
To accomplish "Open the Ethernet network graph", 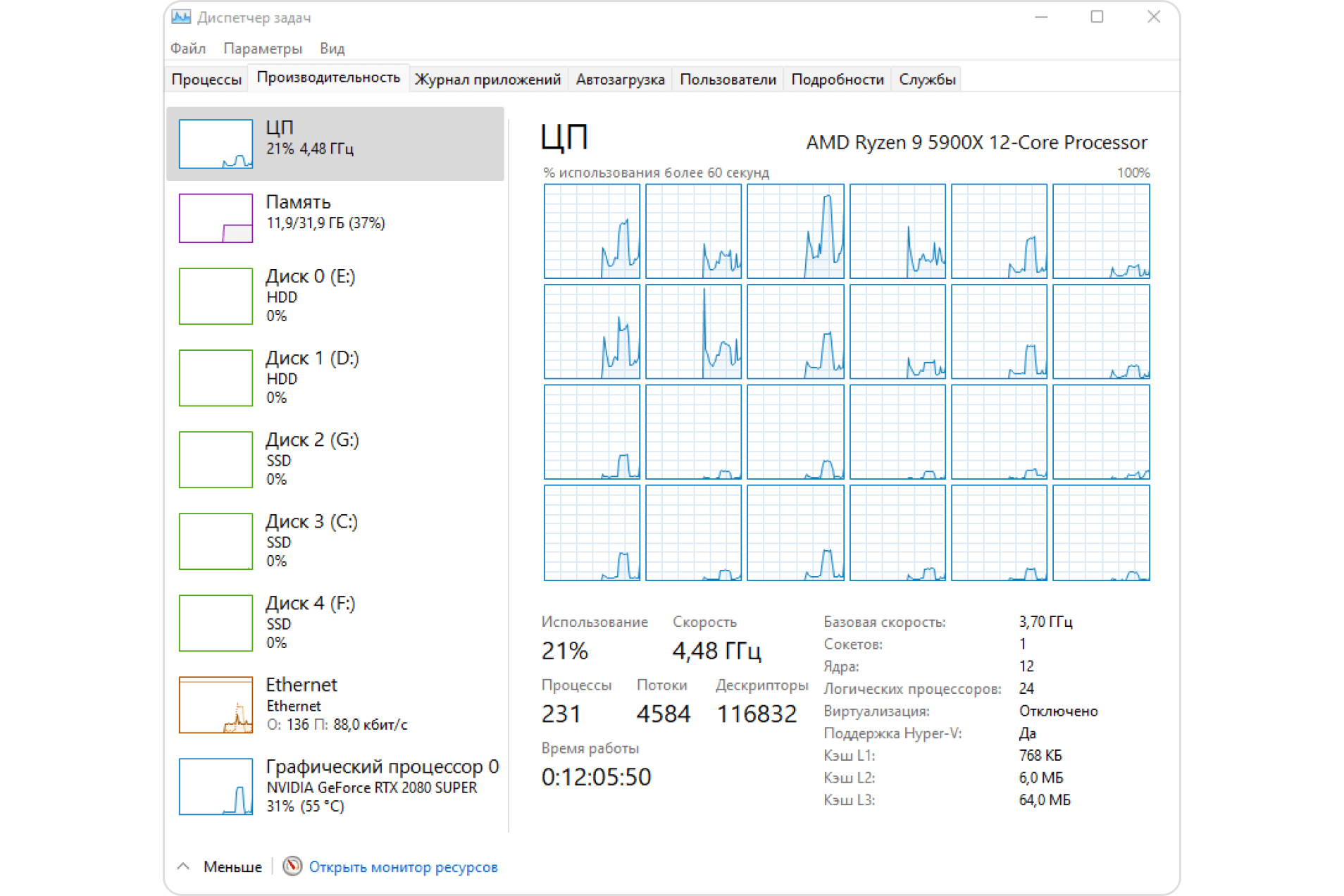I will coord(216,704).
